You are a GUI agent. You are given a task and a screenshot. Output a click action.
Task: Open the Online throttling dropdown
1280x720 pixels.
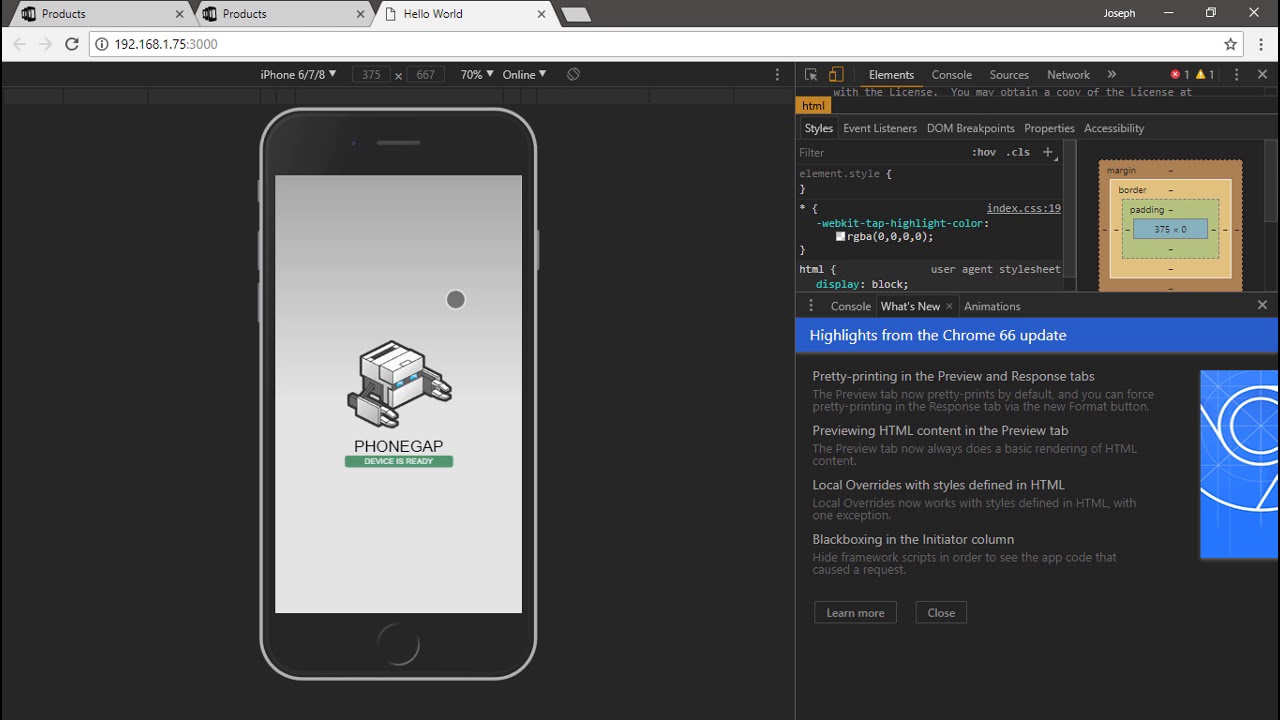coord(525,75)
